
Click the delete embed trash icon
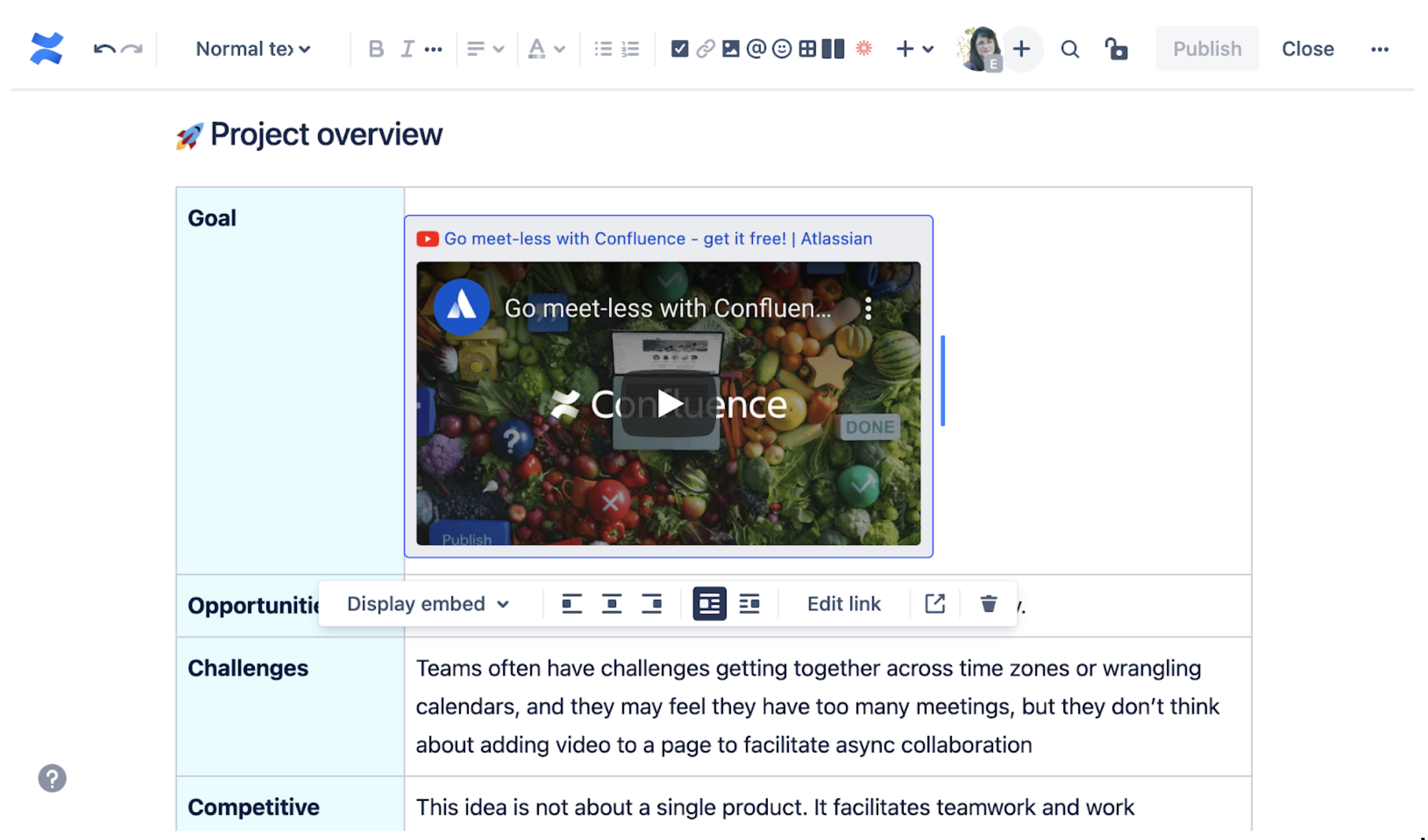pos(988,603)
